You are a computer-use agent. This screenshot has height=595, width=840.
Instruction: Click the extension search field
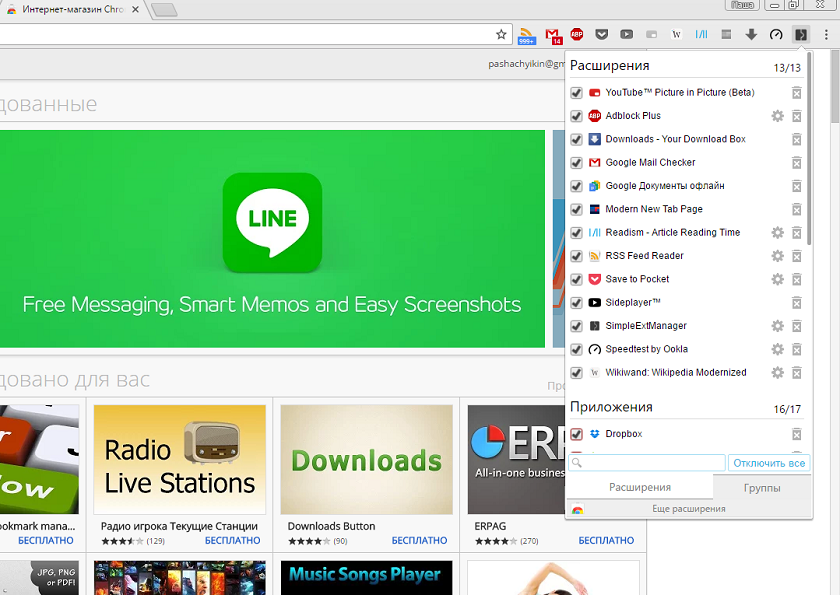click(x=647, y=463)
